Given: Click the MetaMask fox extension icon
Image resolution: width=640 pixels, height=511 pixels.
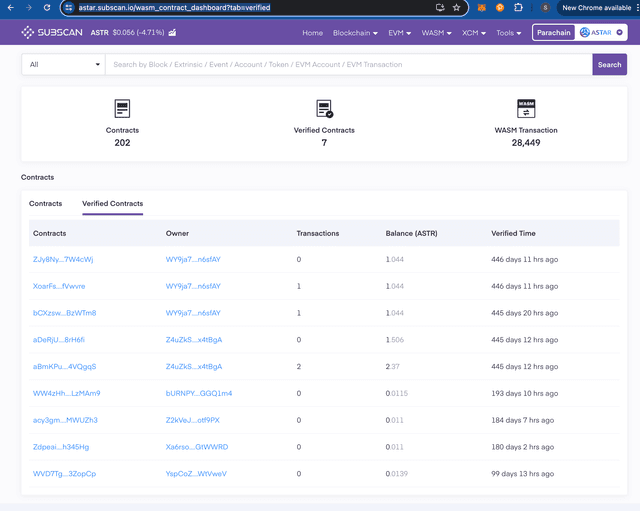Looking at the screenshot, I should 482,8.
